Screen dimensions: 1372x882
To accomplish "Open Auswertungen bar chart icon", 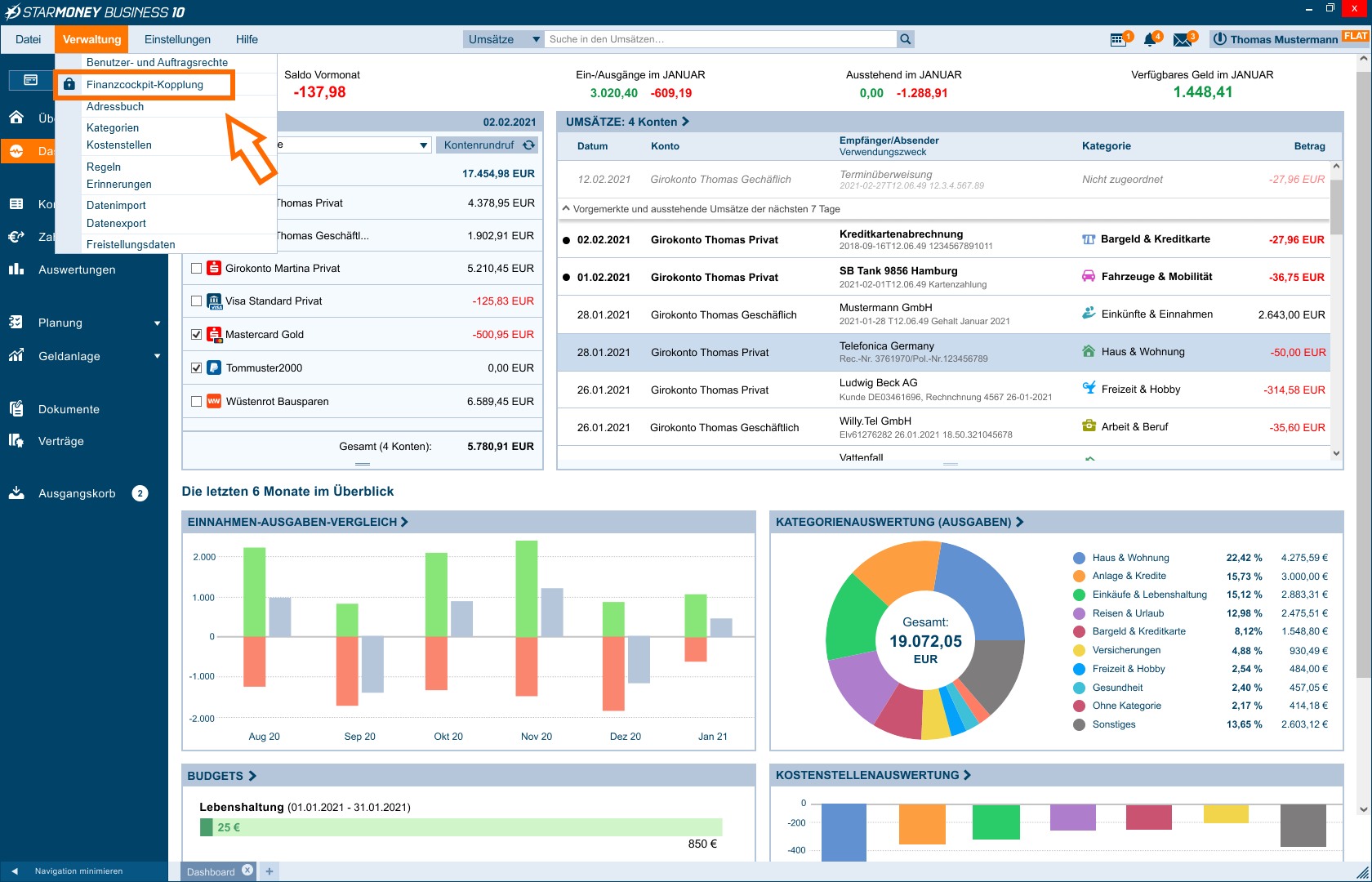I will coord(16,269).
